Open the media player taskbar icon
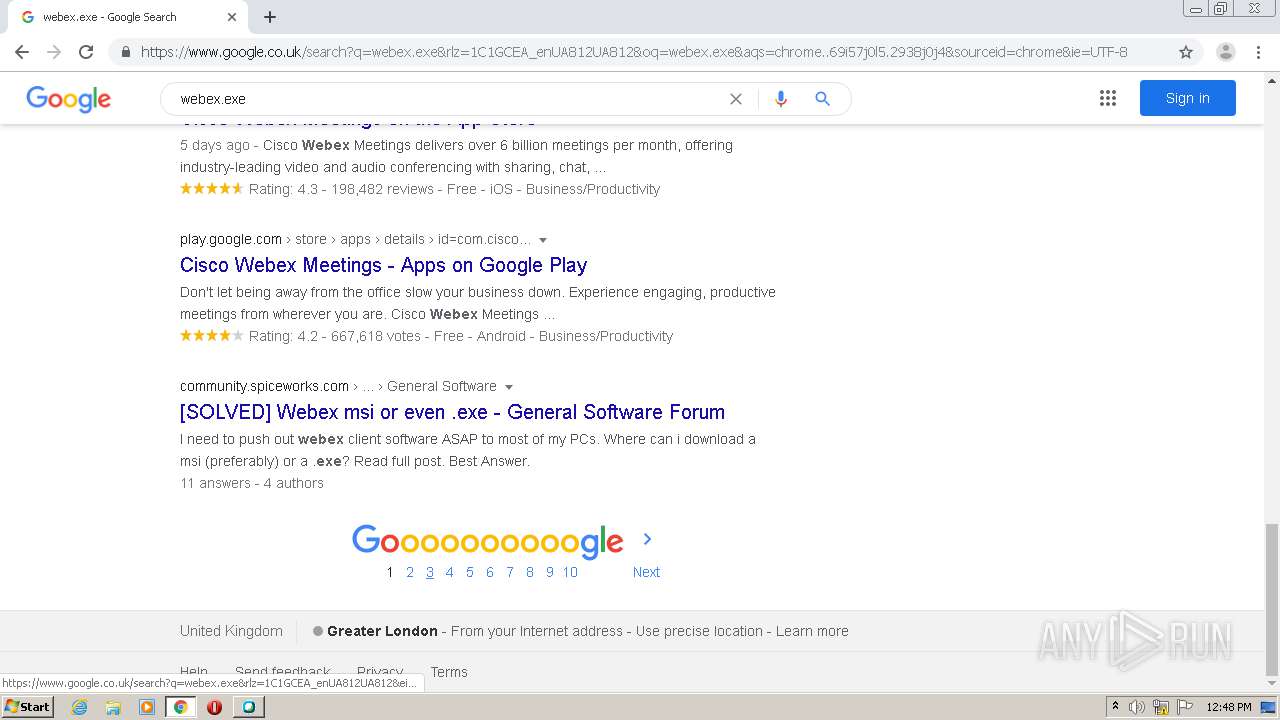Screen dimensions: 1280x720 147,707
